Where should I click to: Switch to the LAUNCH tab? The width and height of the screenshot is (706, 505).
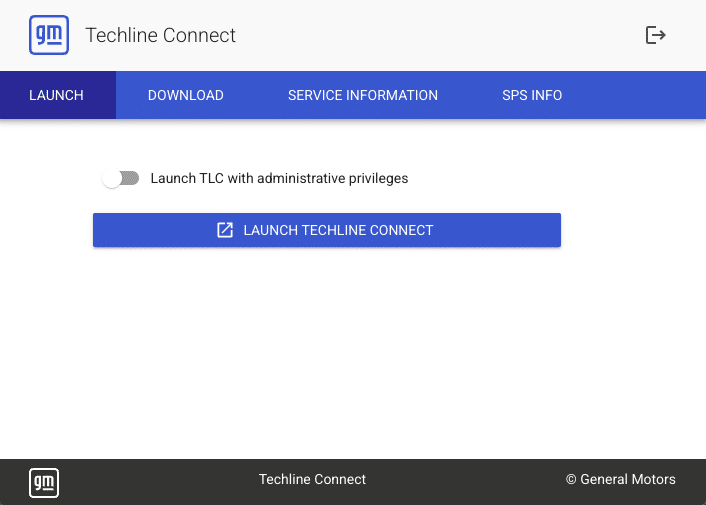[56, 96]
